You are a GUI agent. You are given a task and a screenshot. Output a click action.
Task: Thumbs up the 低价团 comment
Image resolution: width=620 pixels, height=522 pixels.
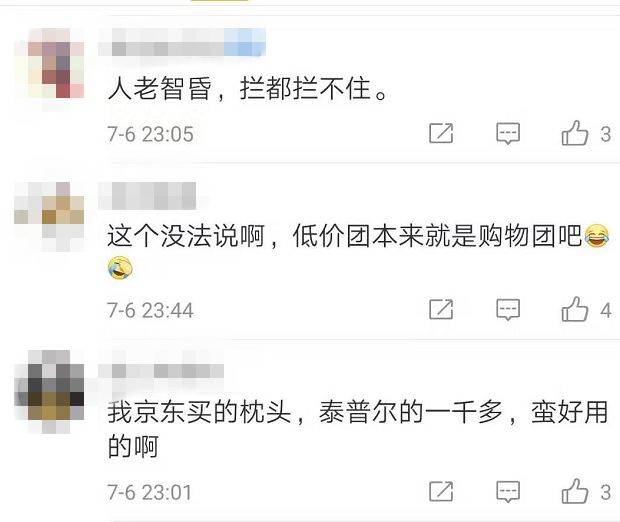pos(575,309)
